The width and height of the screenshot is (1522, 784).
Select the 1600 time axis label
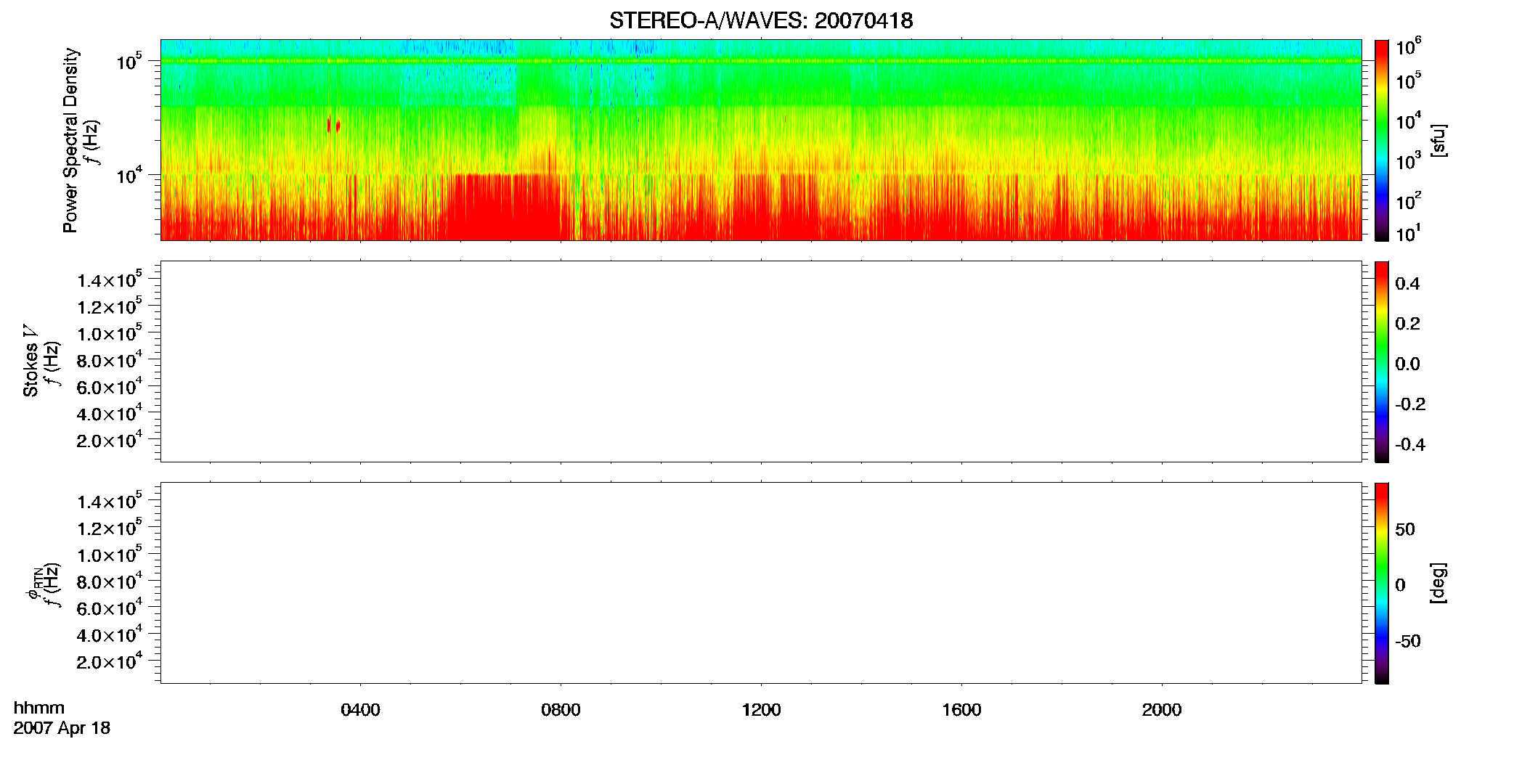961,710
